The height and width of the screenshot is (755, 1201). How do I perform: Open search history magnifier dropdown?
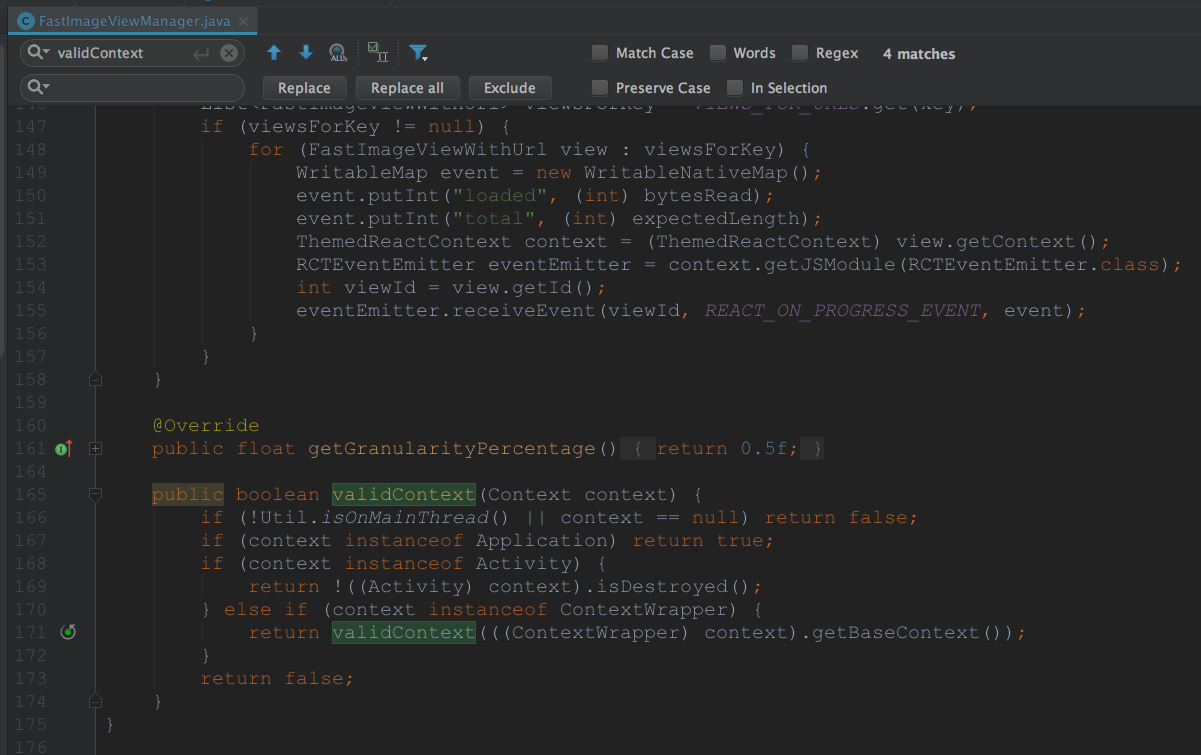[39, 53]
